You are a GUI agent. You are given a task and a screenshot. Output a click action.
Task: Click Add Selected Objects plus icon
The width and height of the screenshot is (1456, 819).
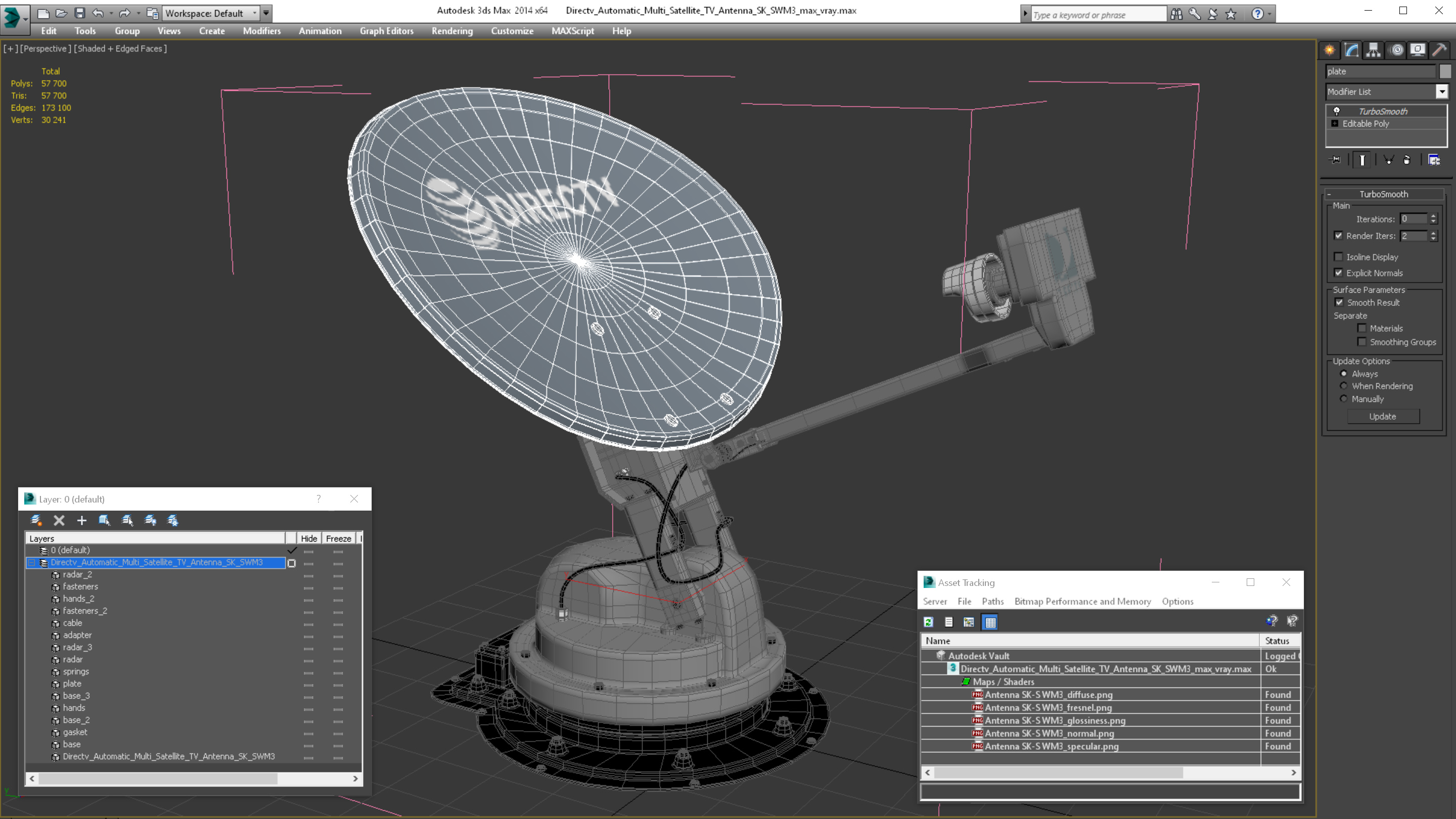(x=81, y=520)
